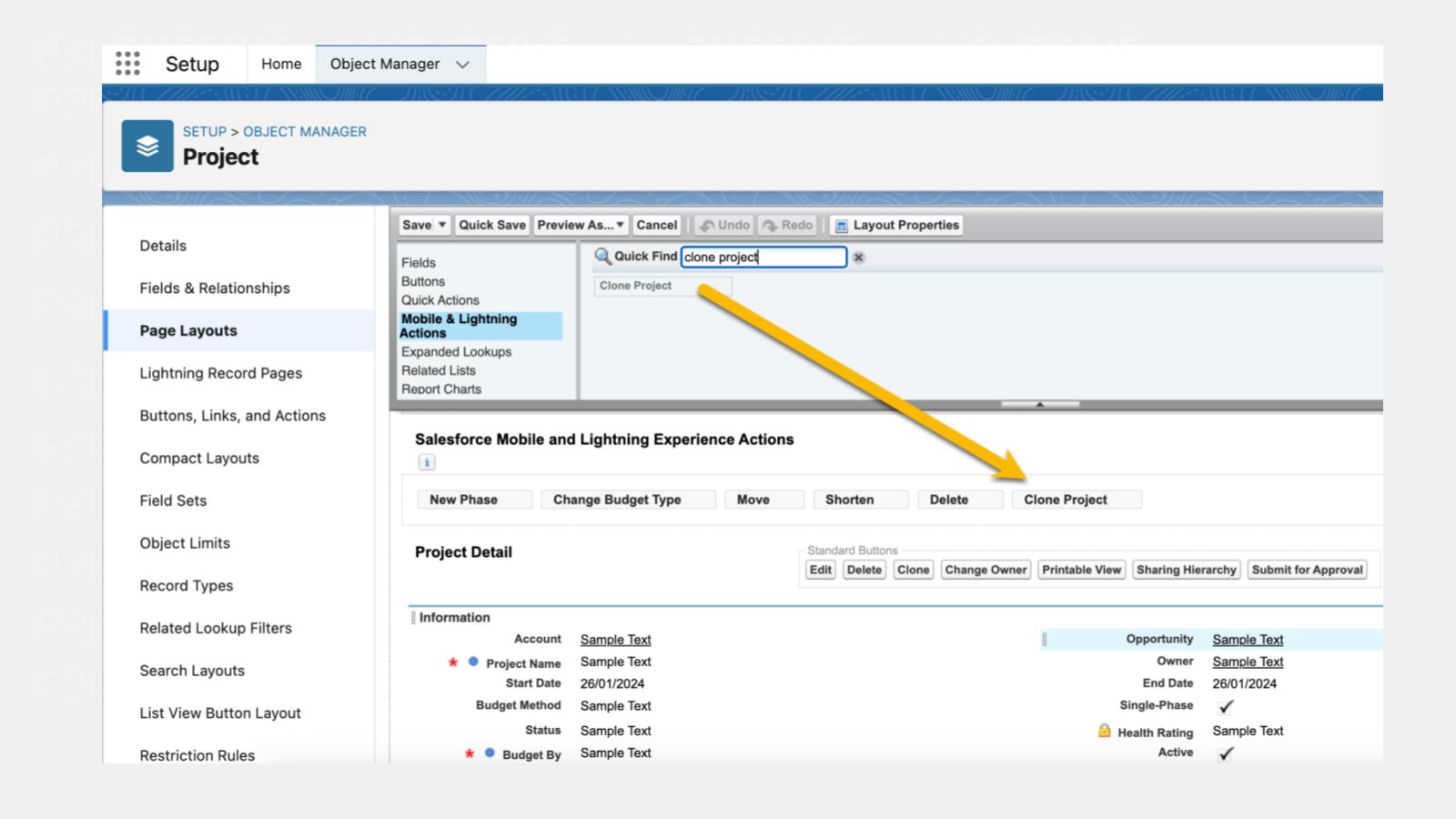This screenshot has height=819, width=1456.
Task: Open Details in the sidebar
Action: click(x=163, y=246)
